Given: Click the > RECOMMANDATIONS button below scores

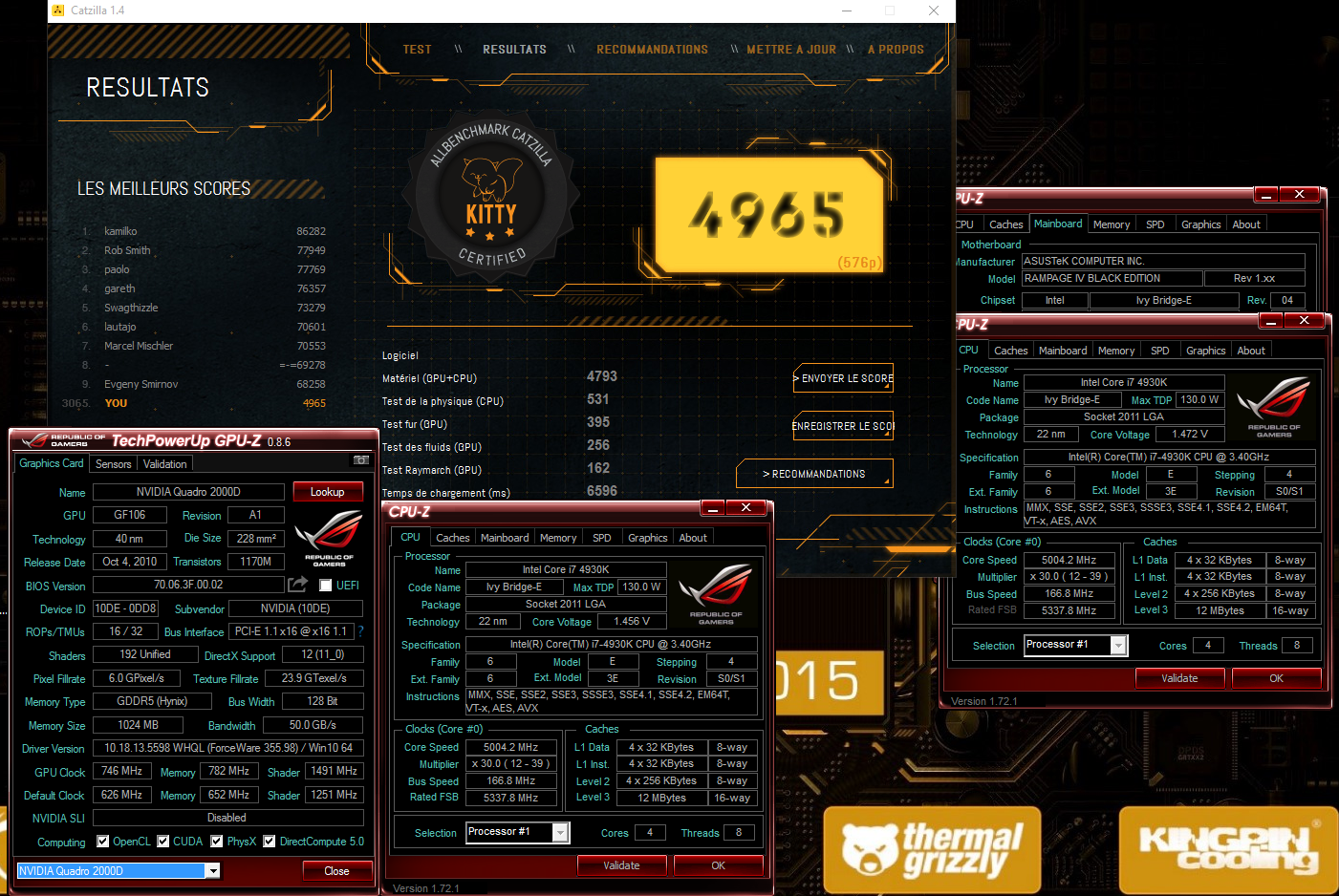Looking at the screenshot, I should pyautogui.click(x=814, y=474).
